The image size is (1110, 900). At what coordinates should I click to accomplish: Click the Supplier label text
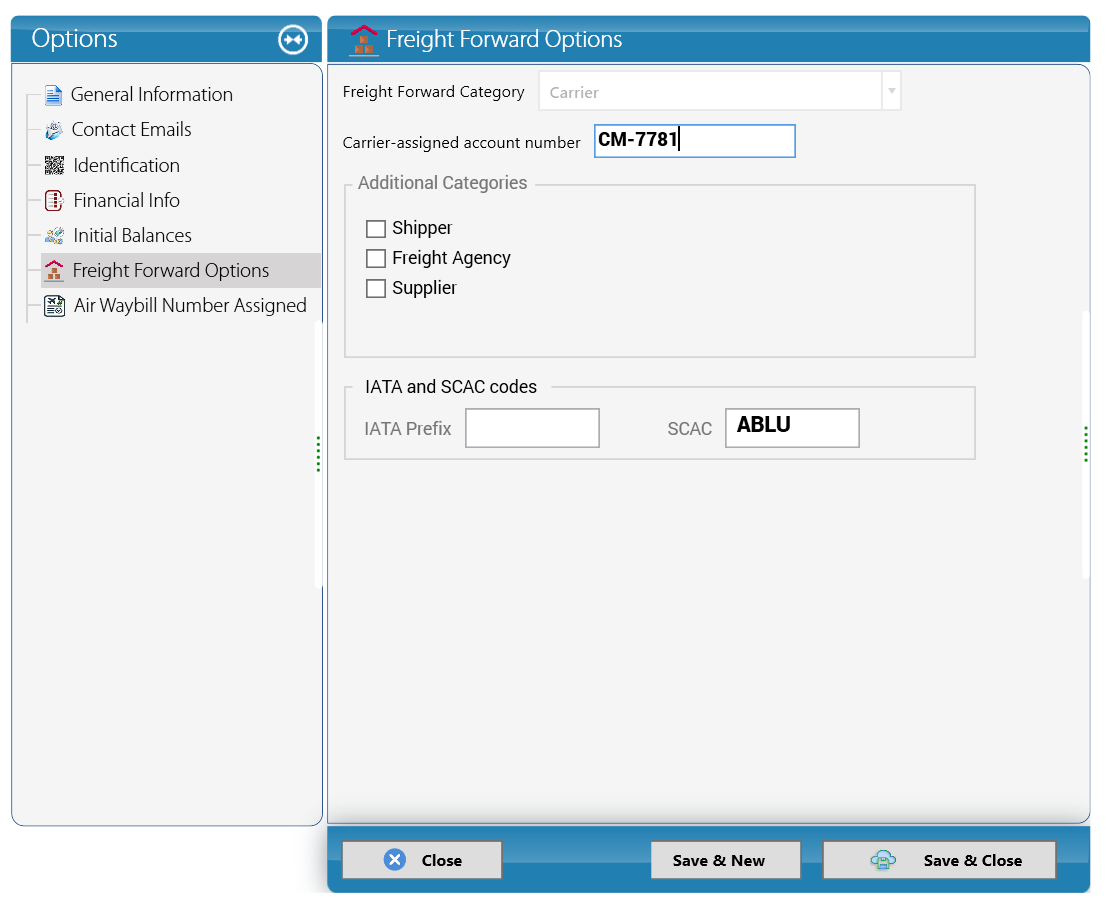424,288
